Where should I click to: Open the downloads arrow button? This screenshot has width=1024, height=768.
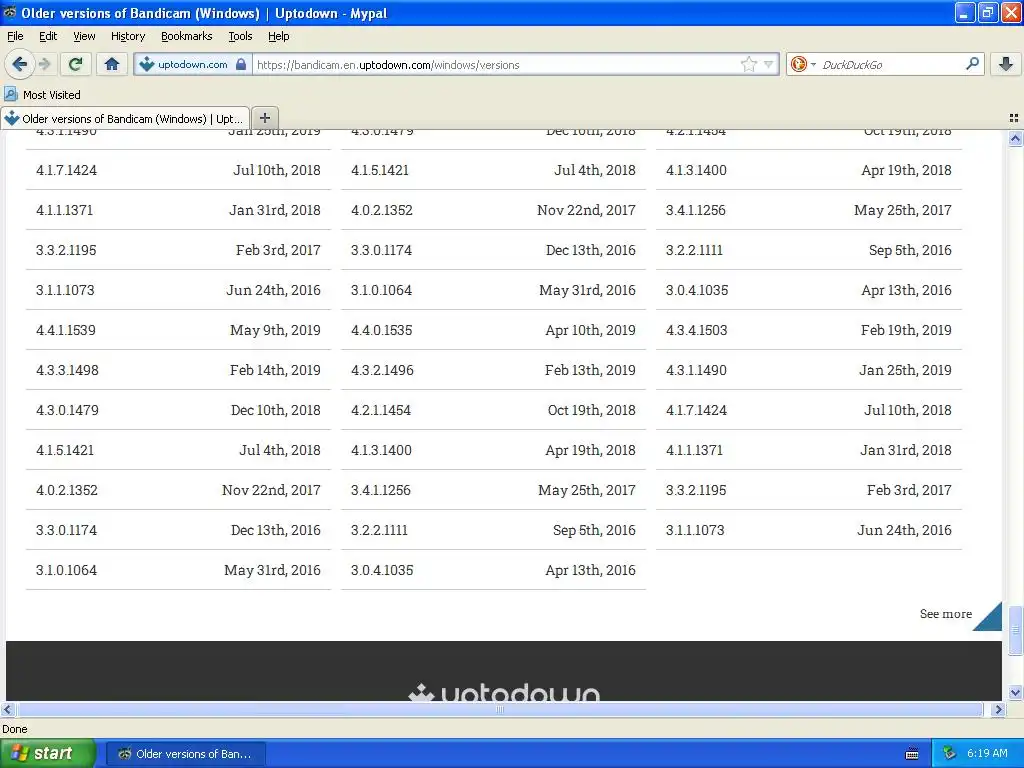point(1006,64)
